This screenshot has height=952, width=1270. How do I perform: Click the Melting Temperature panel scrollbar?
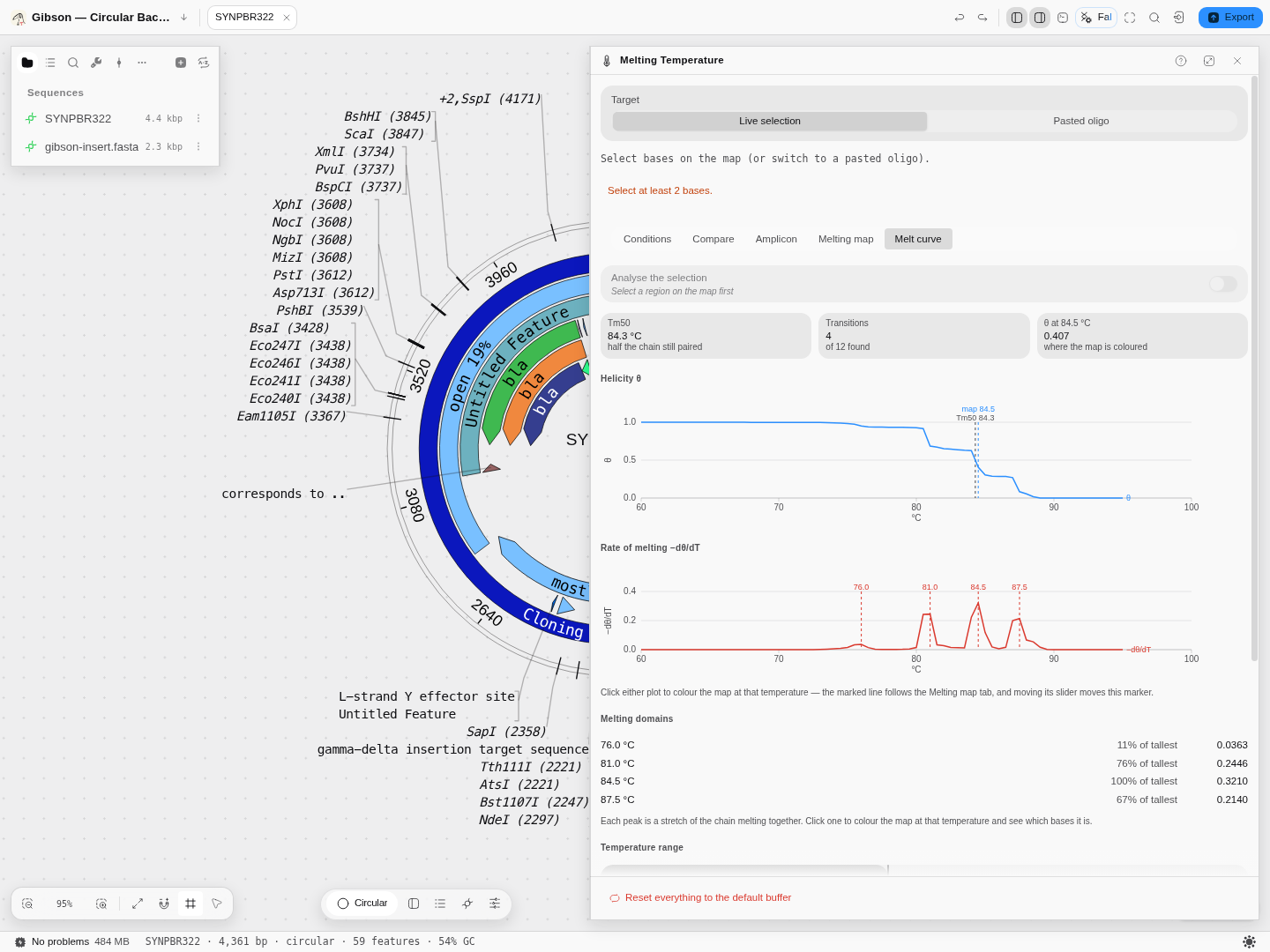1254,368
